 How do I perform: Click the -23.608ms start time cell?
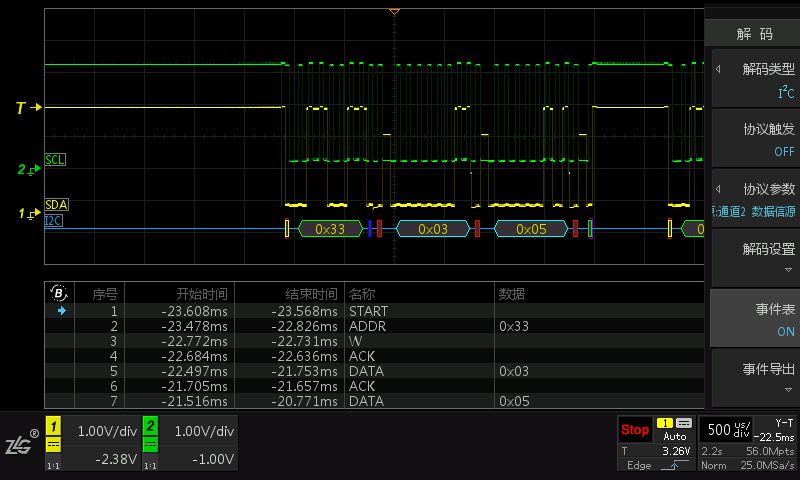(194, 311)
